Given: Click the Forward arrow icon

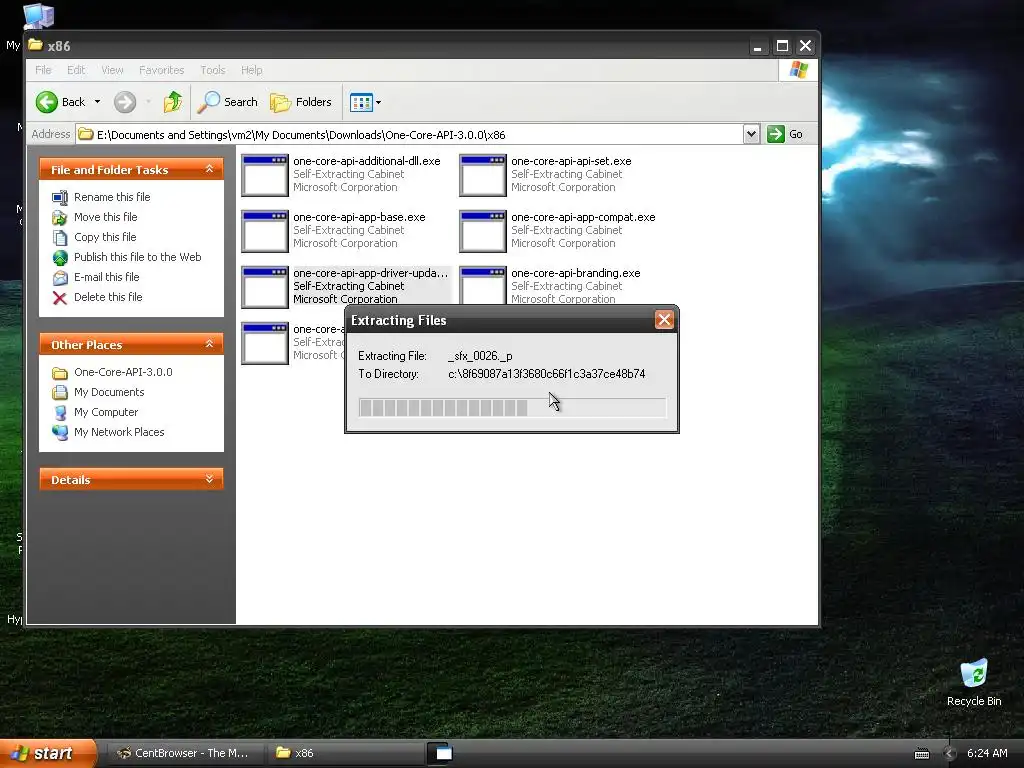Looking at the screenshot, I should [x=125, y=102].
